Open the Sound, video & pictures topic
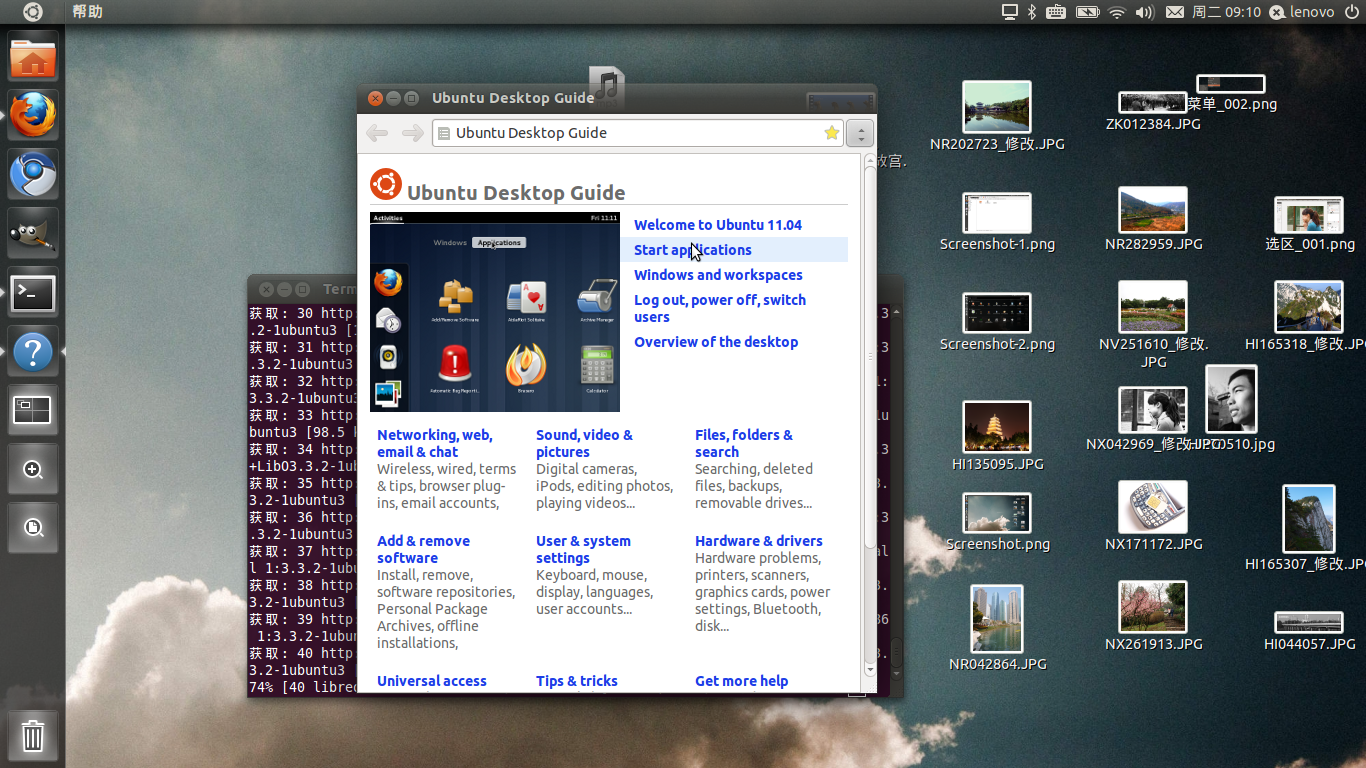The image size is (1366, 768). tap(584, 443)
